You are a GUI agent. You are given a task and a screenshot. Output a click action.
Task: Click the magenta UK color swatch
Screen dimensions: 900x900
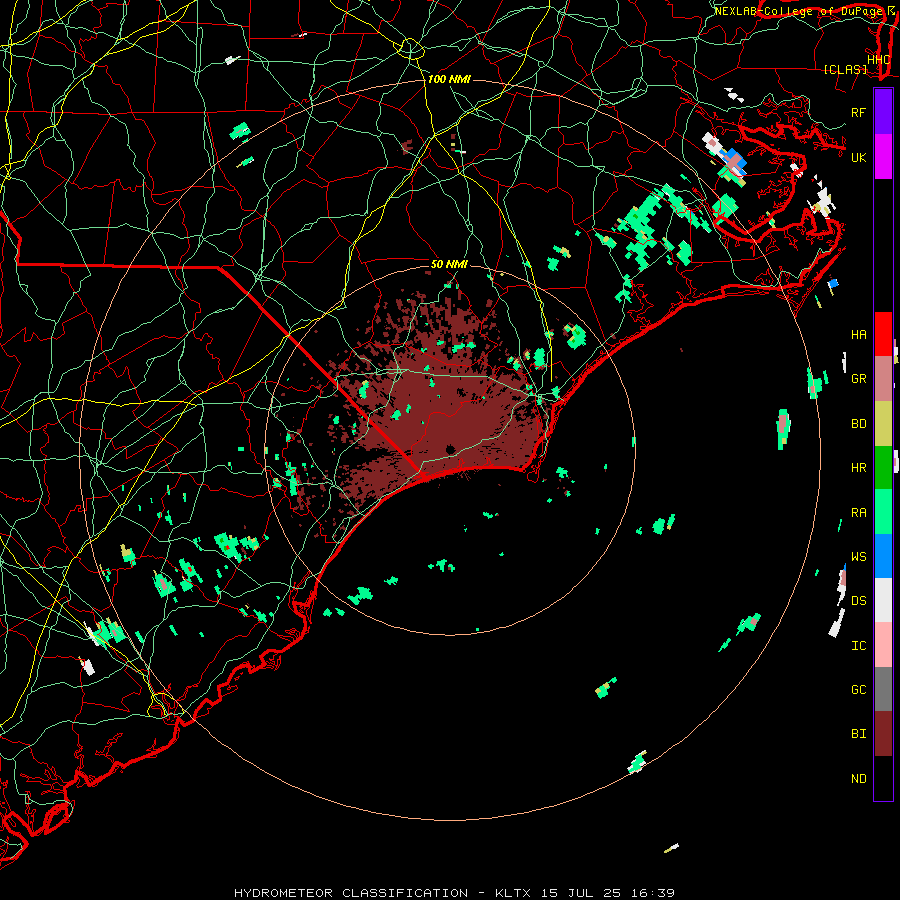pos(883,157)
